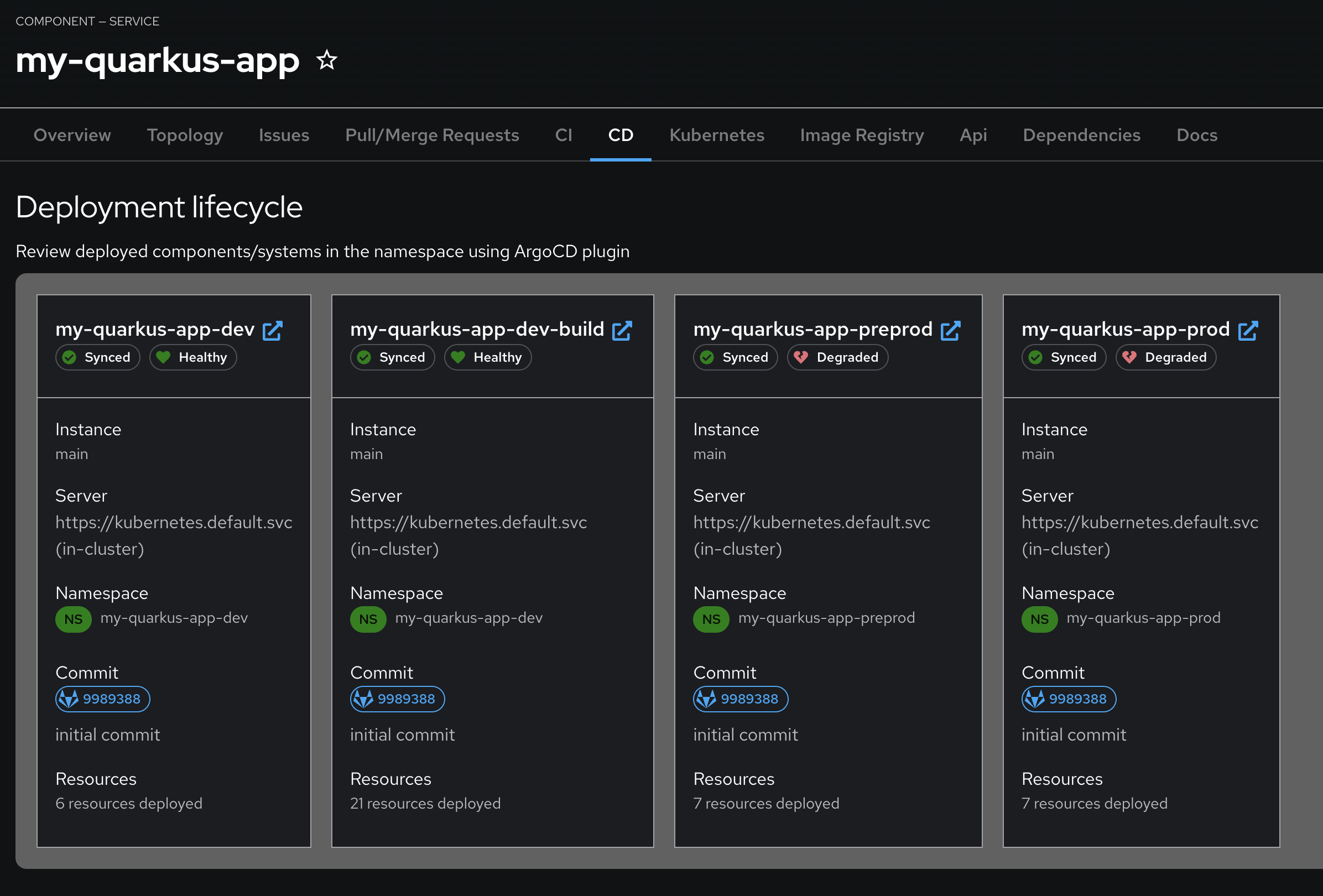Open the Docs tab
Viewport: 1323px width, 896px height.
[1197, 135]
